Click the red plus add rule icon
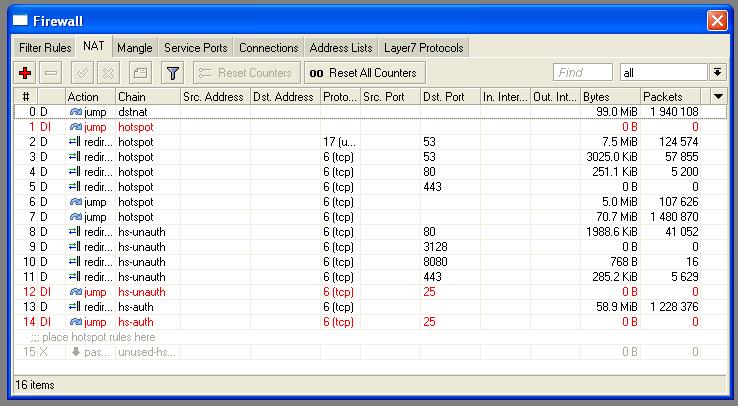Viewport: 738px width, 406px height. pos(25,73)
